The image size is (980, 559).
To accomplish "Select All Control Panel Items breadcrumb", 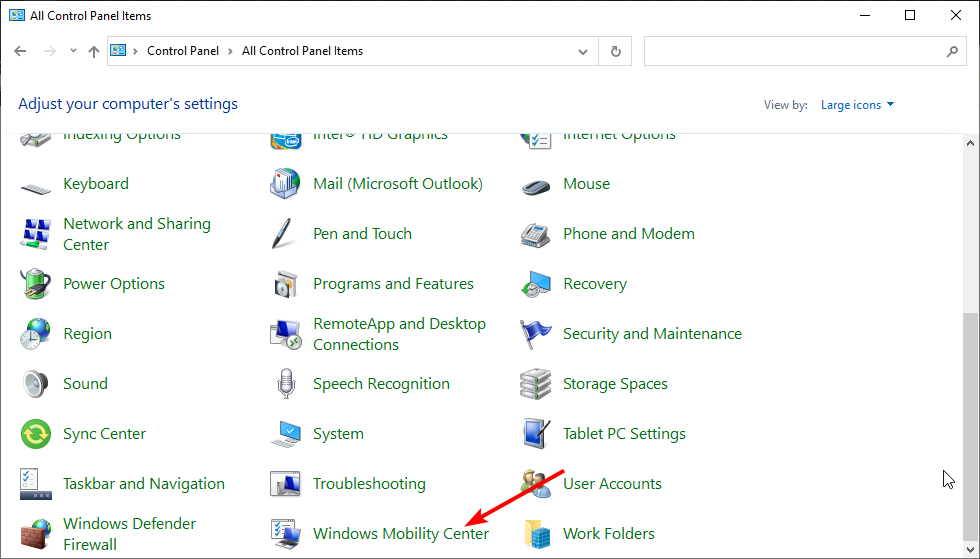I will (302, 51).
